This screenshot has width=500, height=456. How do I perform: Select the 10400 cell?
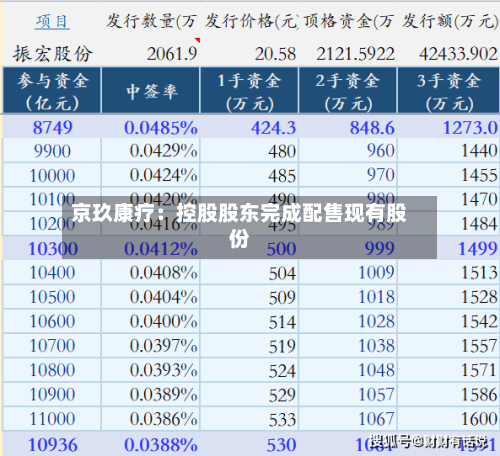click(x=52, y=272)
